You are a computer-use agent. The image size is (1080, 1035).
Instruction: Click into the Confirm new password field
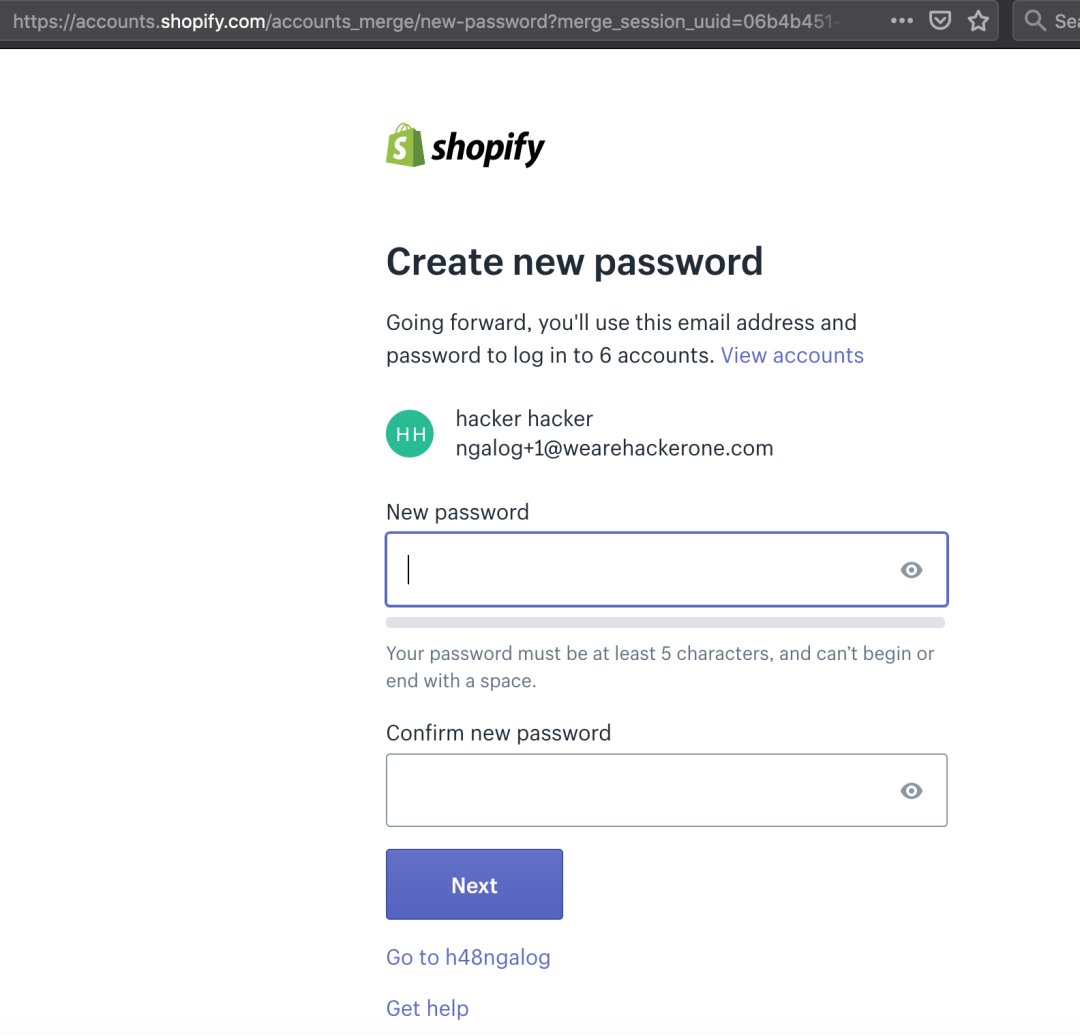tap(640, 791)
